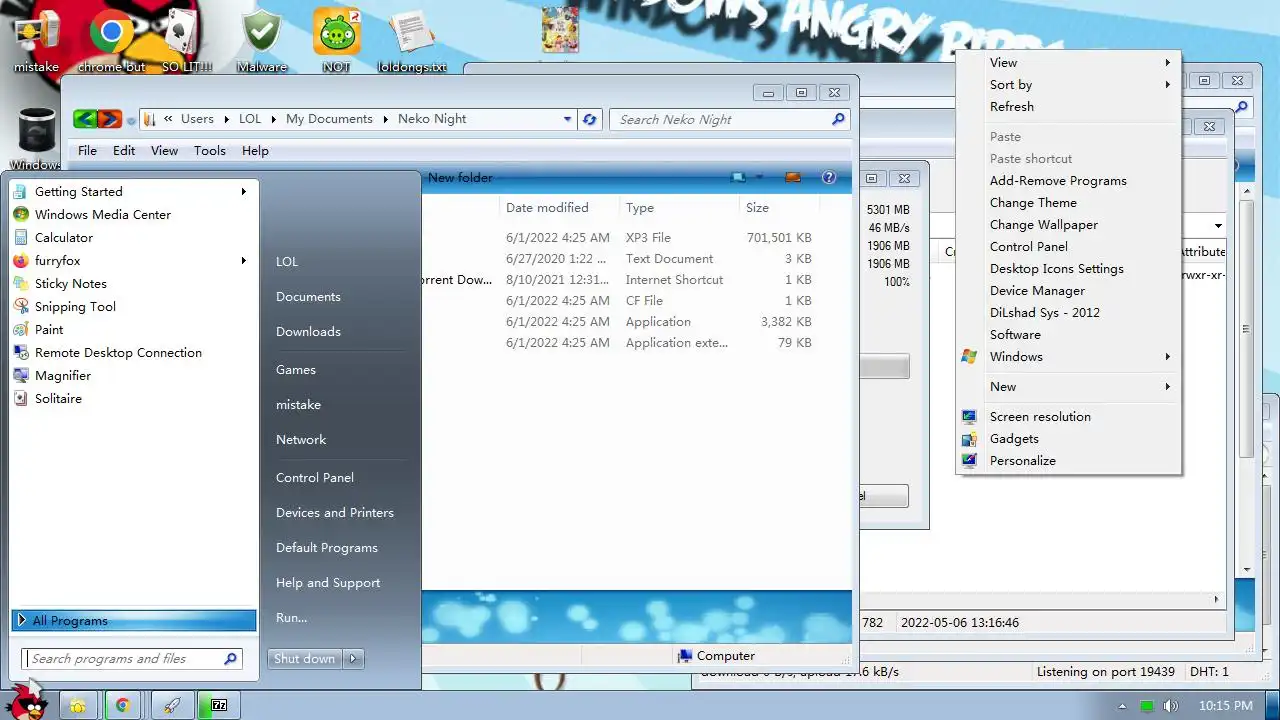
Task: Open the Shut down options arrow
Action: pyautogui.click(x=353, y=659)
